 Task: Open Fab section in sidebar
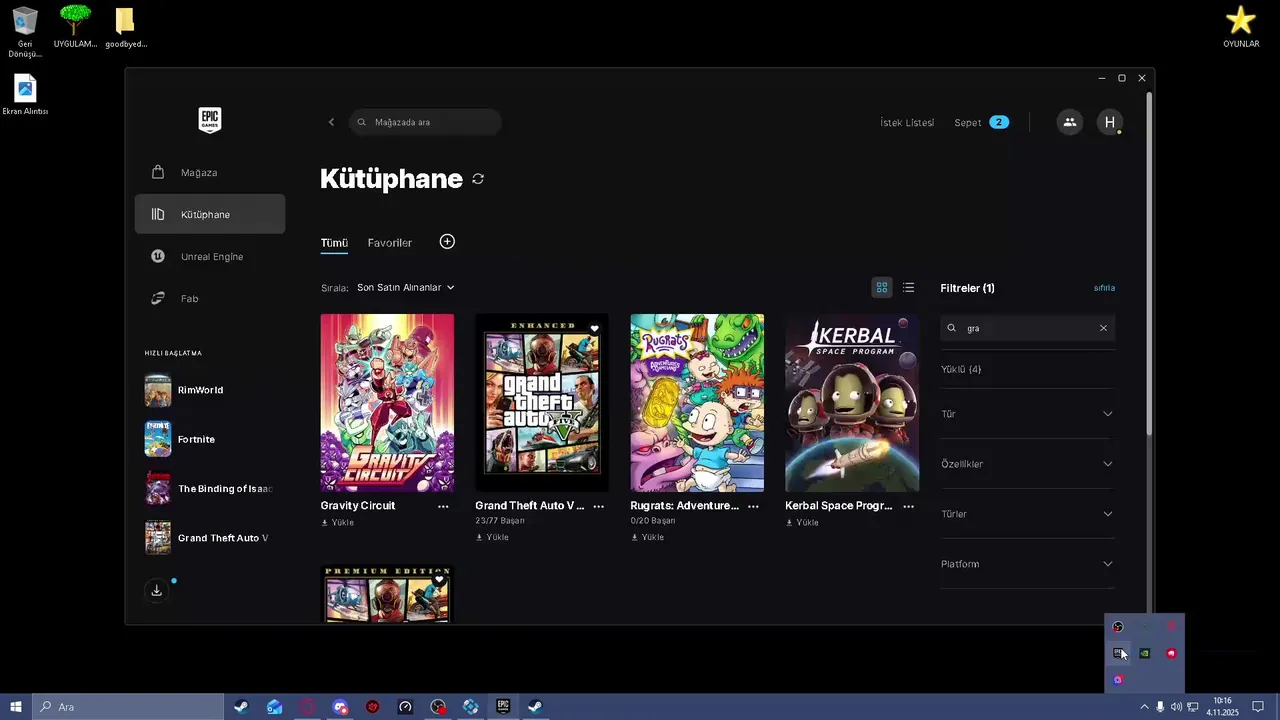(x=210, y=298)
